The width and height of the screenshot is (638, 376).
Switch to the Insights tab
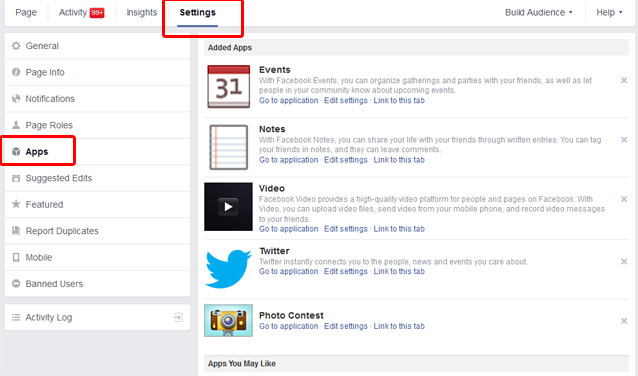pos(142,13)
